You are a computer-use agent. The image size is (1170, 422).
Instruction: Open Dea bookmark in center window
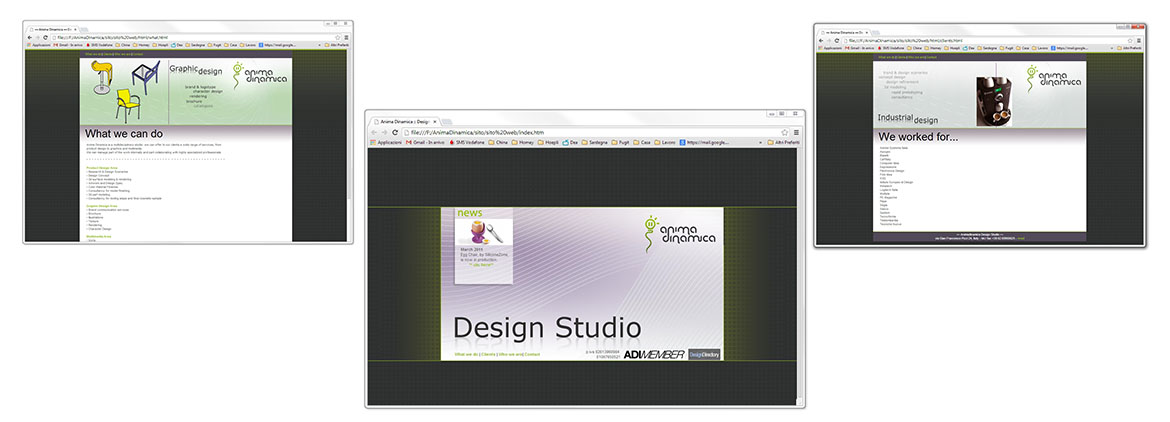(569, 142)
